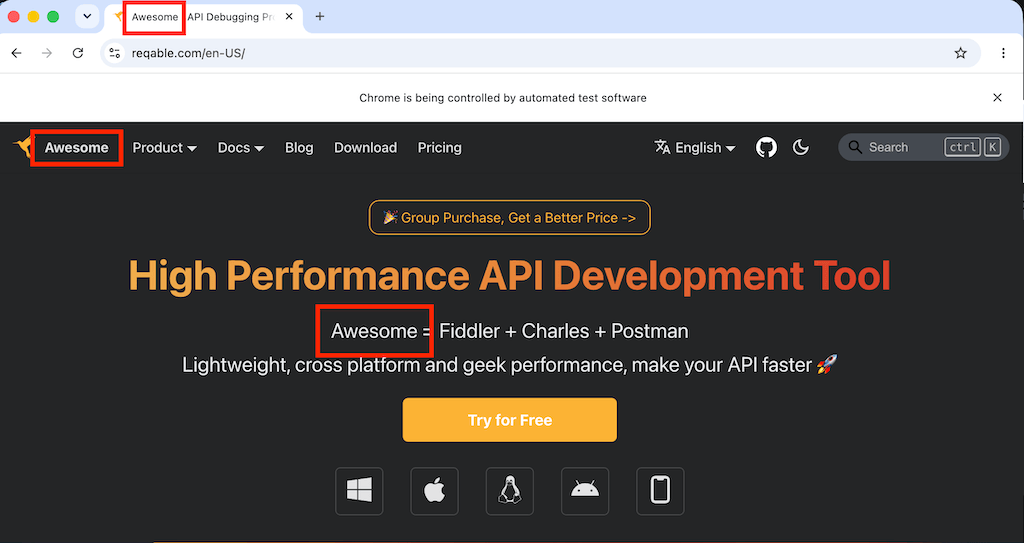Select the iOS phone platform icon
Image resolution: width=1024 pixels, height=543 pixels.
(x=660, y=491)
